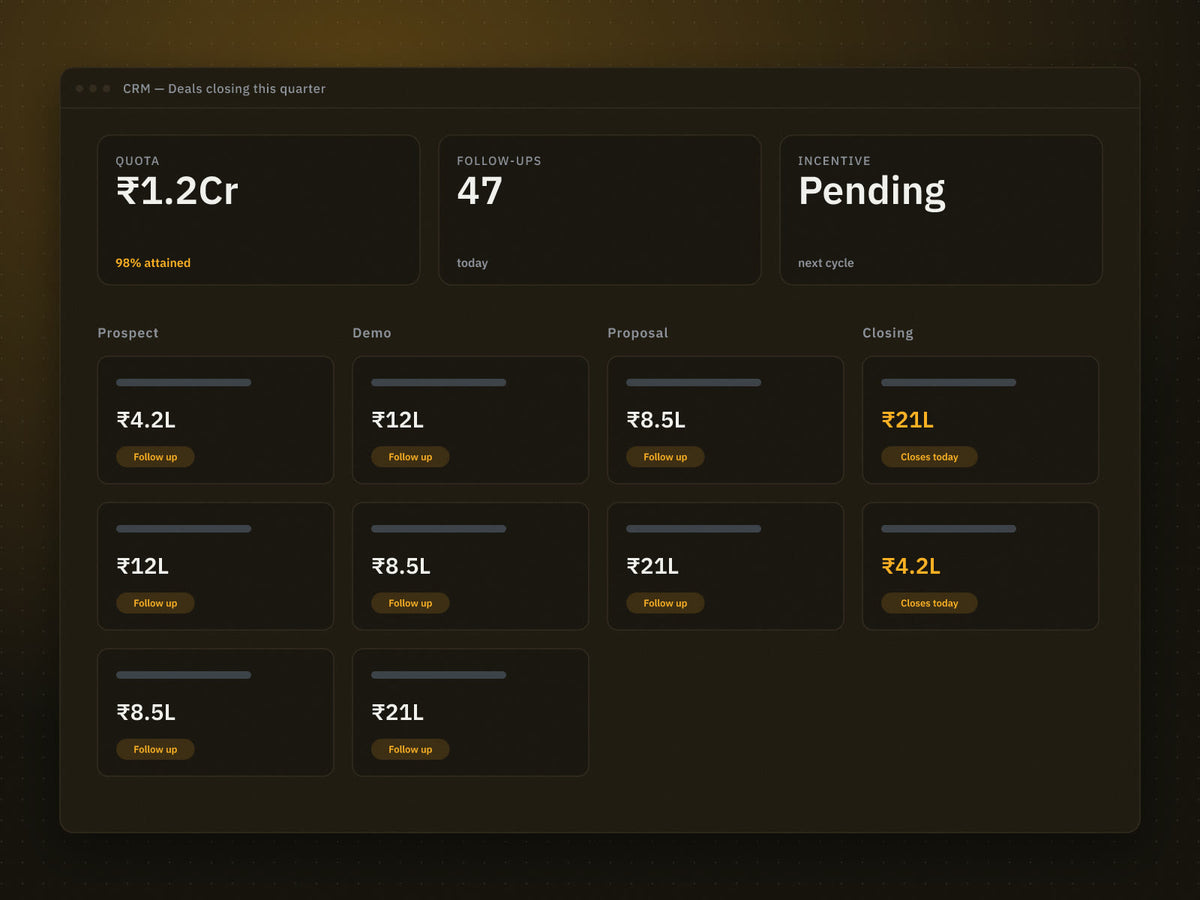The image size is (1200, 900).
Task: Open the Quota ₹1.2Cr summary card
Action: click(x=258, y=210)
